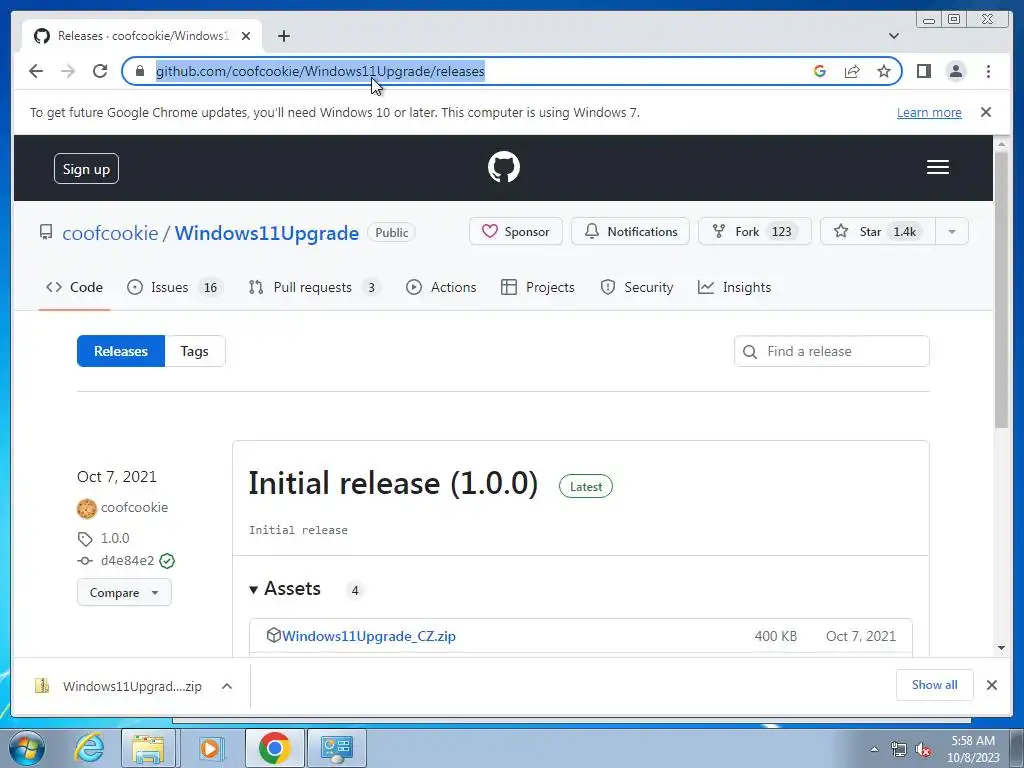This screenshot has height=768, width=1024.
Task: Open Chrome side panel
Action: coord(923,71)
